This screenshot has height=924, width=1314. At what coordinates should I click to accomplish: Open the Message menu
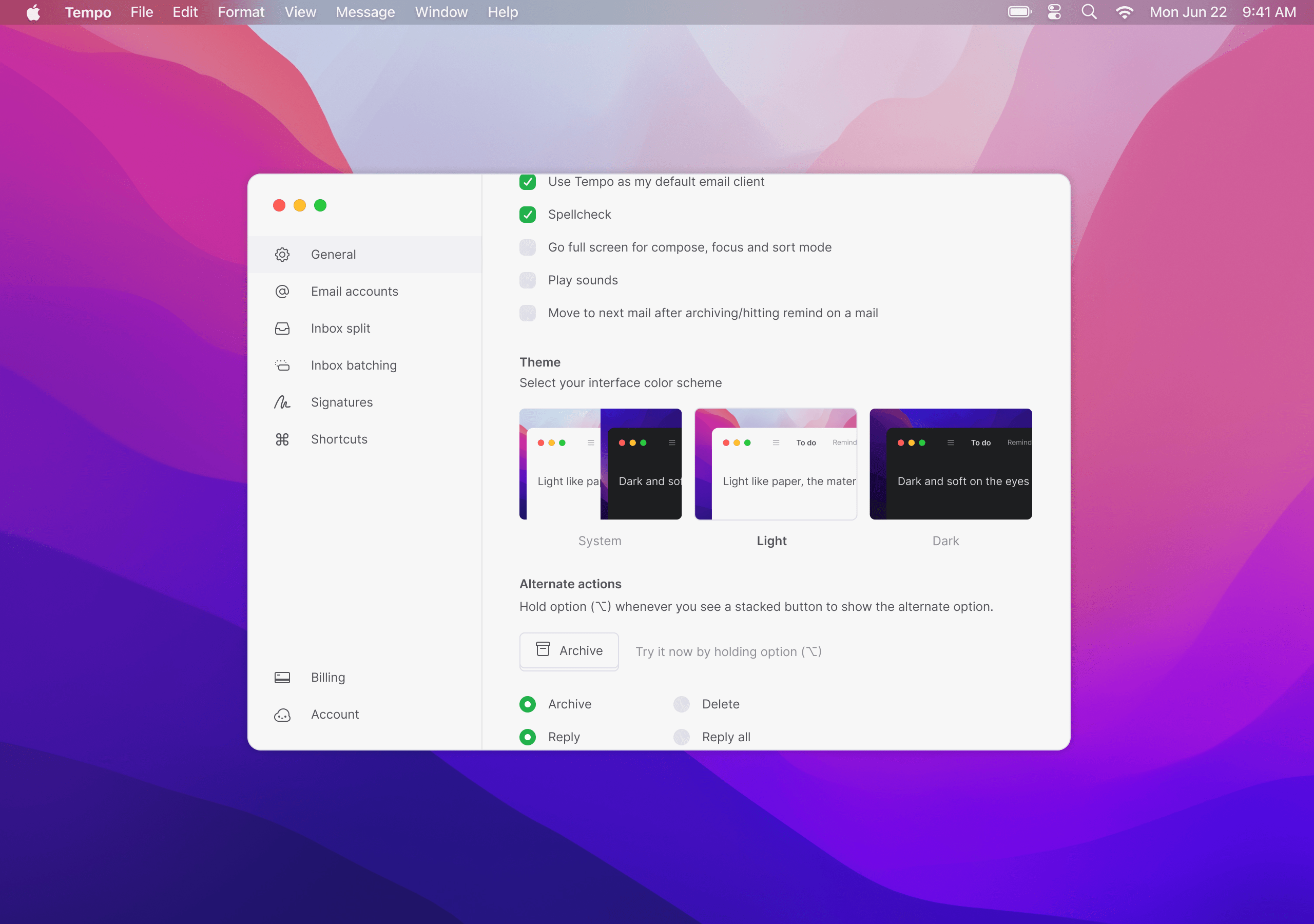pos(365,12)
